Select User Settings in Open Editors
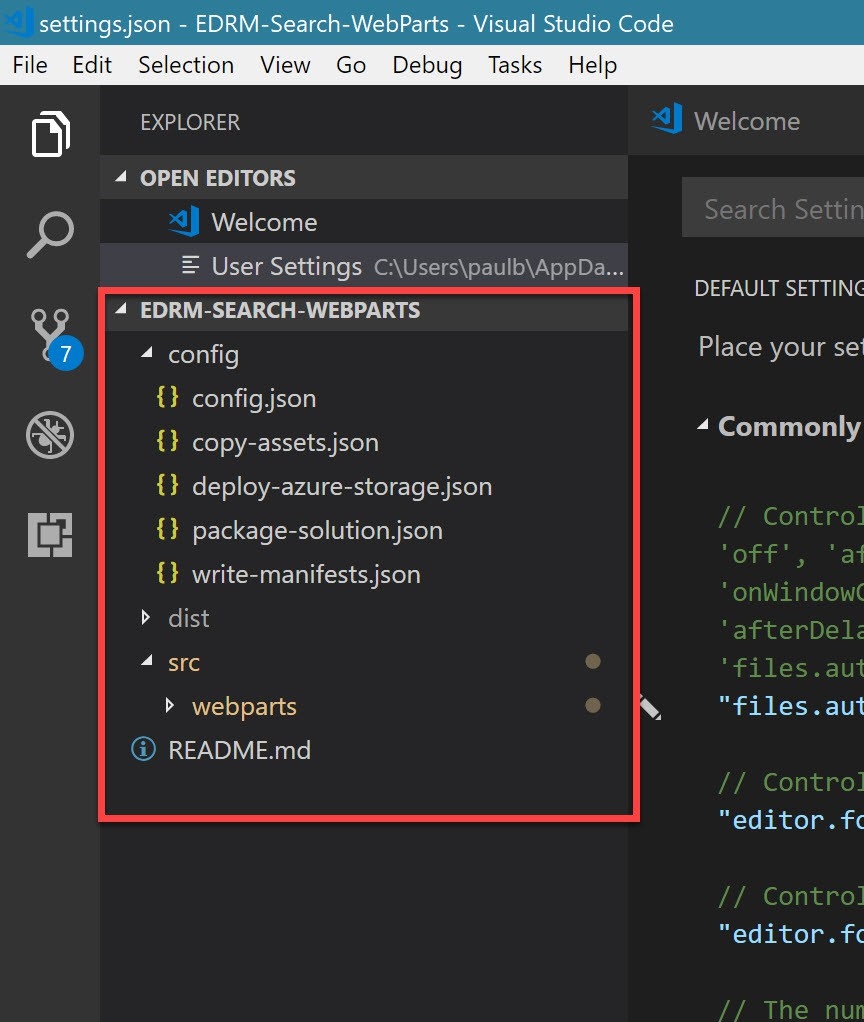 (x=286, y=266)
